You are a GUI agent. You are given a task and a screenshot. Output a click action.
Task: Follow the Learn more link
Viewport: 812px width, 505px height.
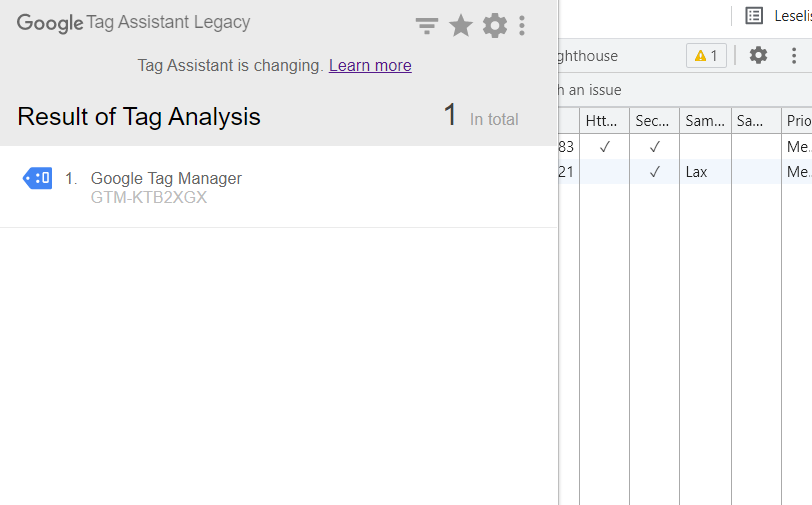pyautogui.click(x=370, y=65)
